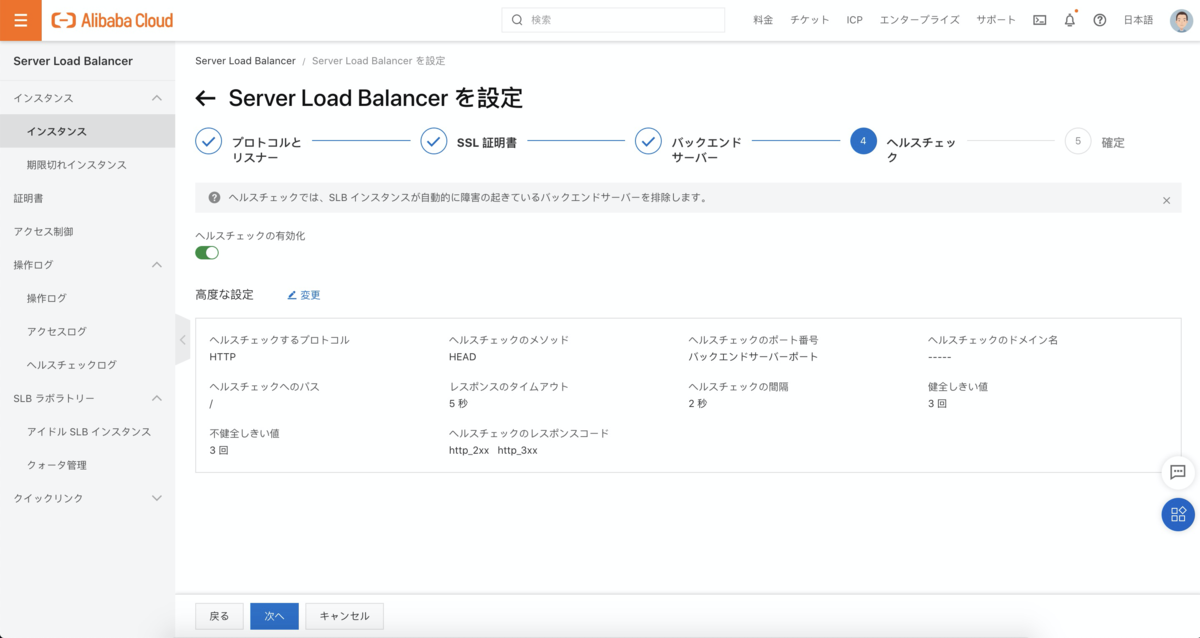Open the Cloud Shell terminal icon
1200x638 pixels.
tap(1040, 20)
